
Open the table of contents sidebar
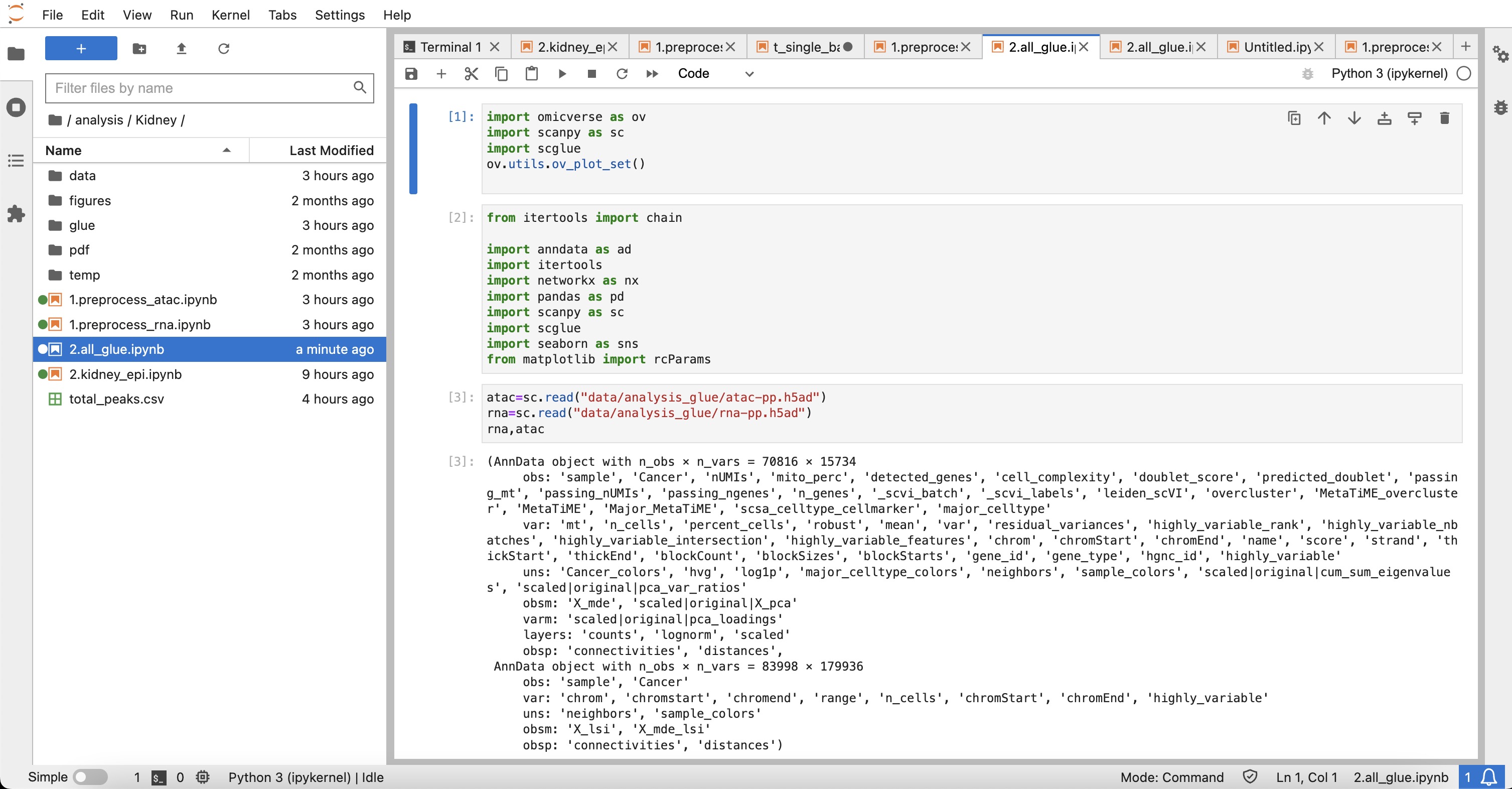click(x=15, y=160)
